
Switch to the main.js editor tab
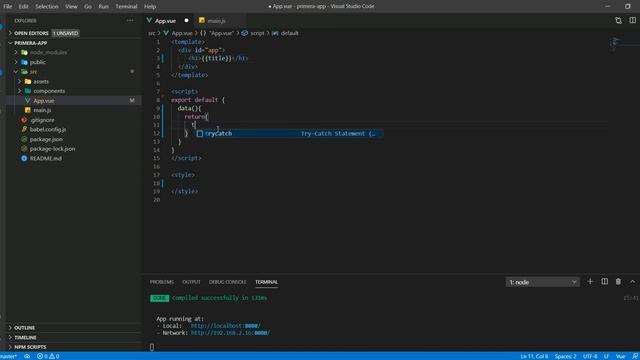pos(216,20)
